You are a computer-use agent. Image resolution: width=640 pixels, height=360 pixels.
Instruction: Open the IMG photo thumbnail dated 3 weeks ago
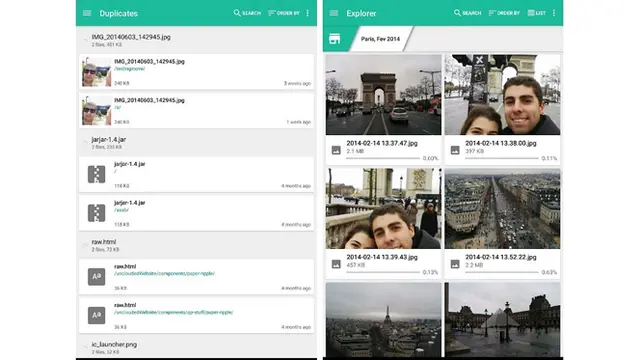[x=96, y=72]
